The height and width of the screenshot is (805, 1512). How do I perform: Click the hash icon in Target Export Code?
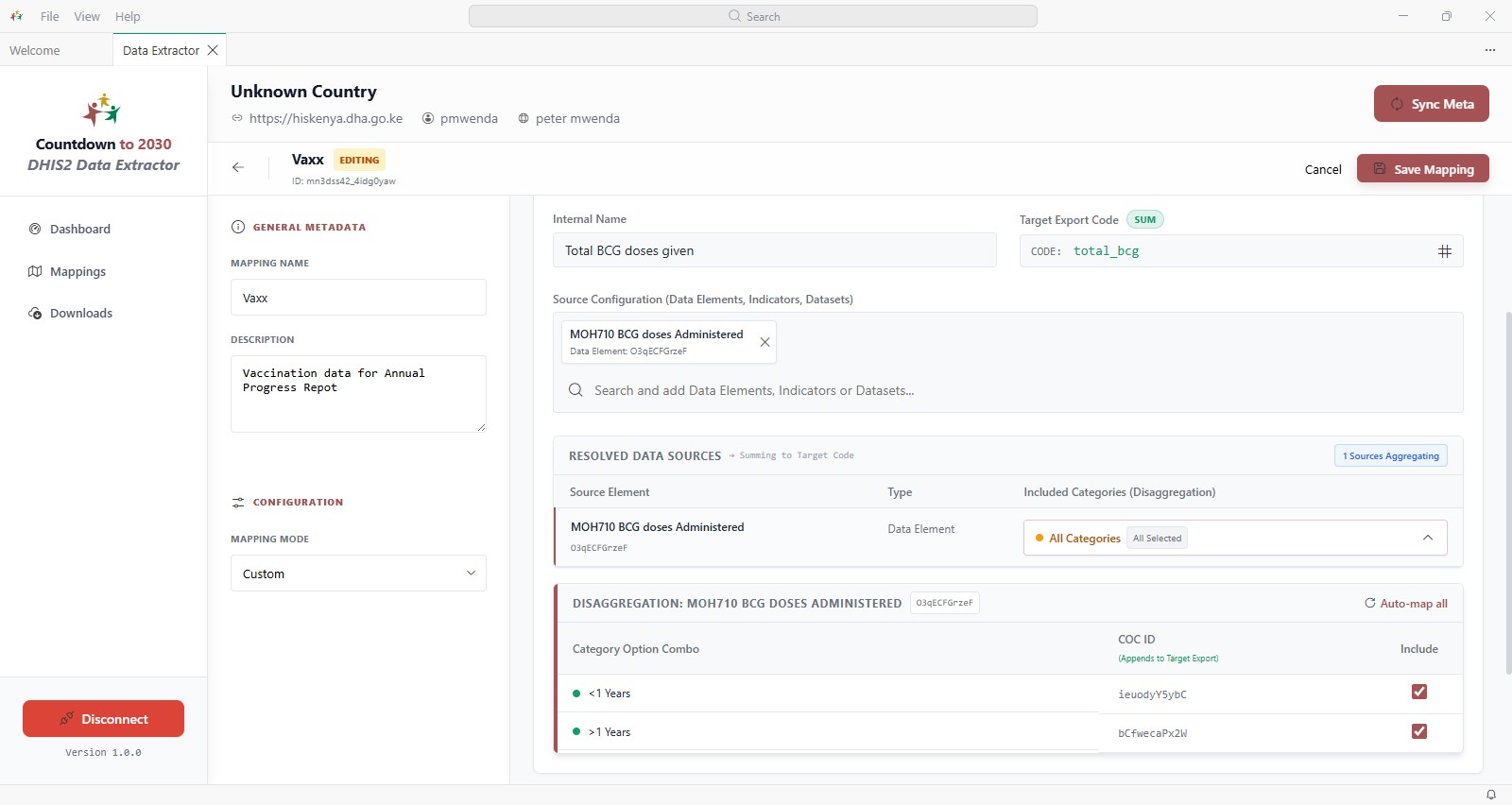tap(1444, 251)
